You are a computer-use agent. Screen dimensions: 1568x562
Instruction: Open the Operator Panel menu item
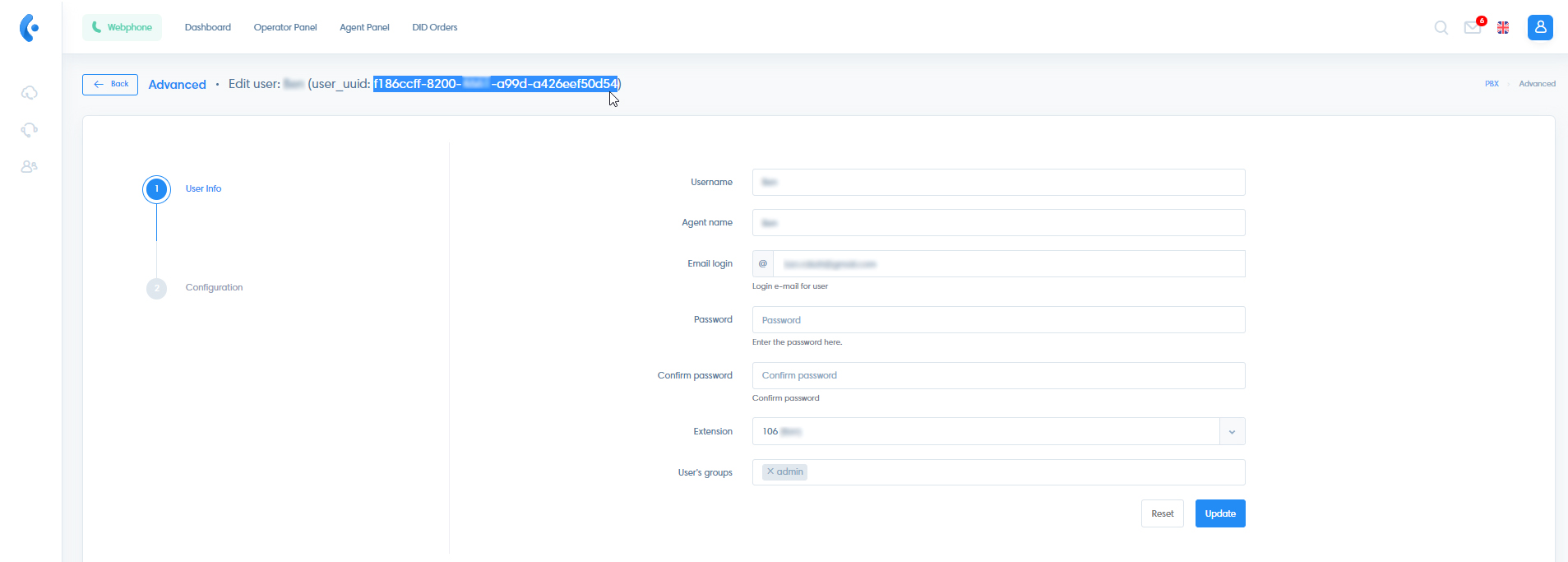click(x=284, y=27)
